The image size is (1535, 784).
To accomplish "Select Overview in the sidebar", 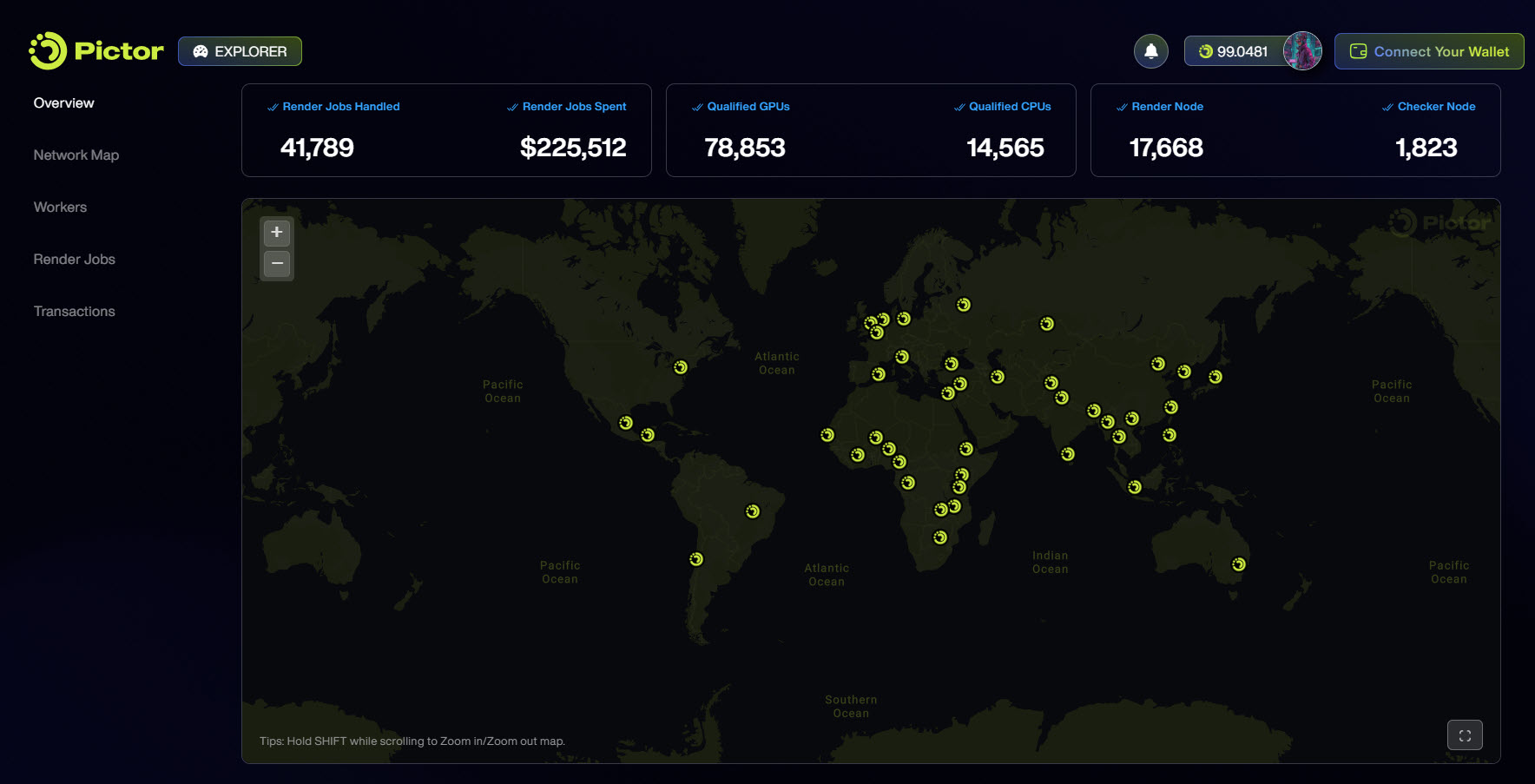I will point(64,103).
